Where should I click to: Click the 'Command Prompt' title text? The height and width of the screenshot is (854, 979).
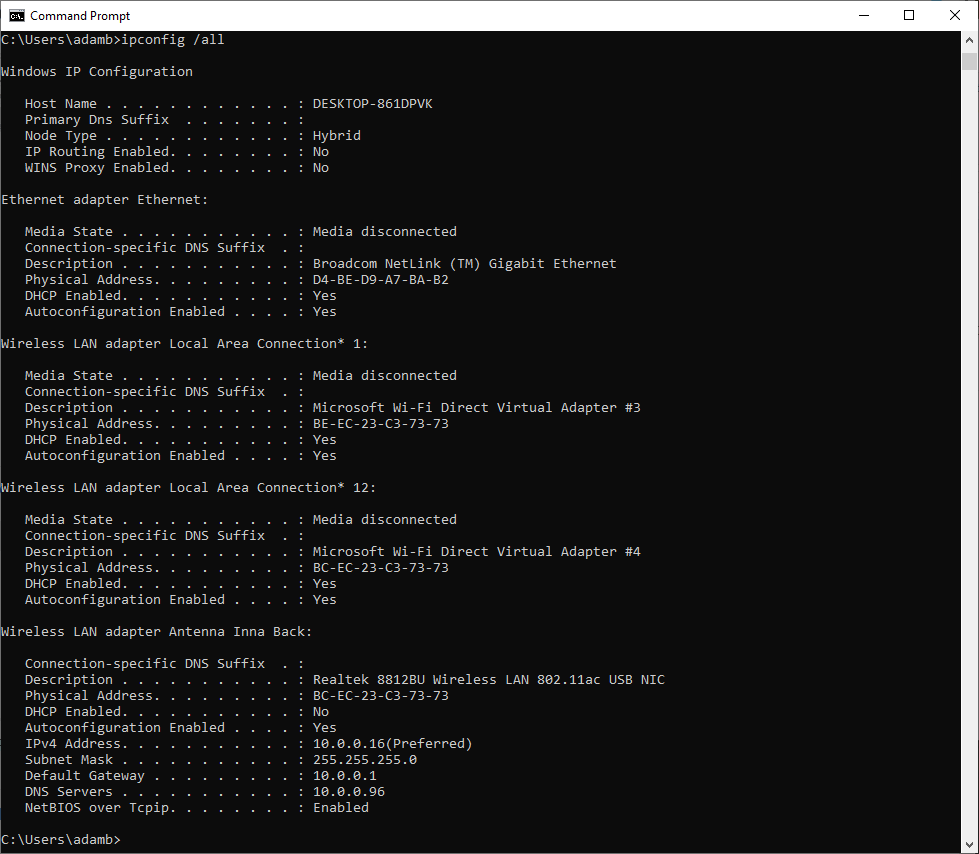(80, 16)
